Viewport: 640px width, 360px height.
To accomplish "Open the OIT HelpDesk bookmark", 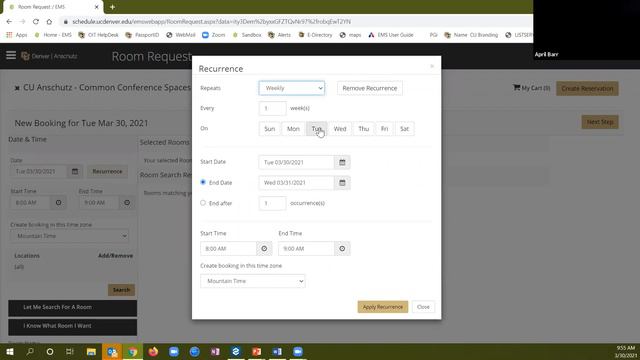I will click(98, 35).
